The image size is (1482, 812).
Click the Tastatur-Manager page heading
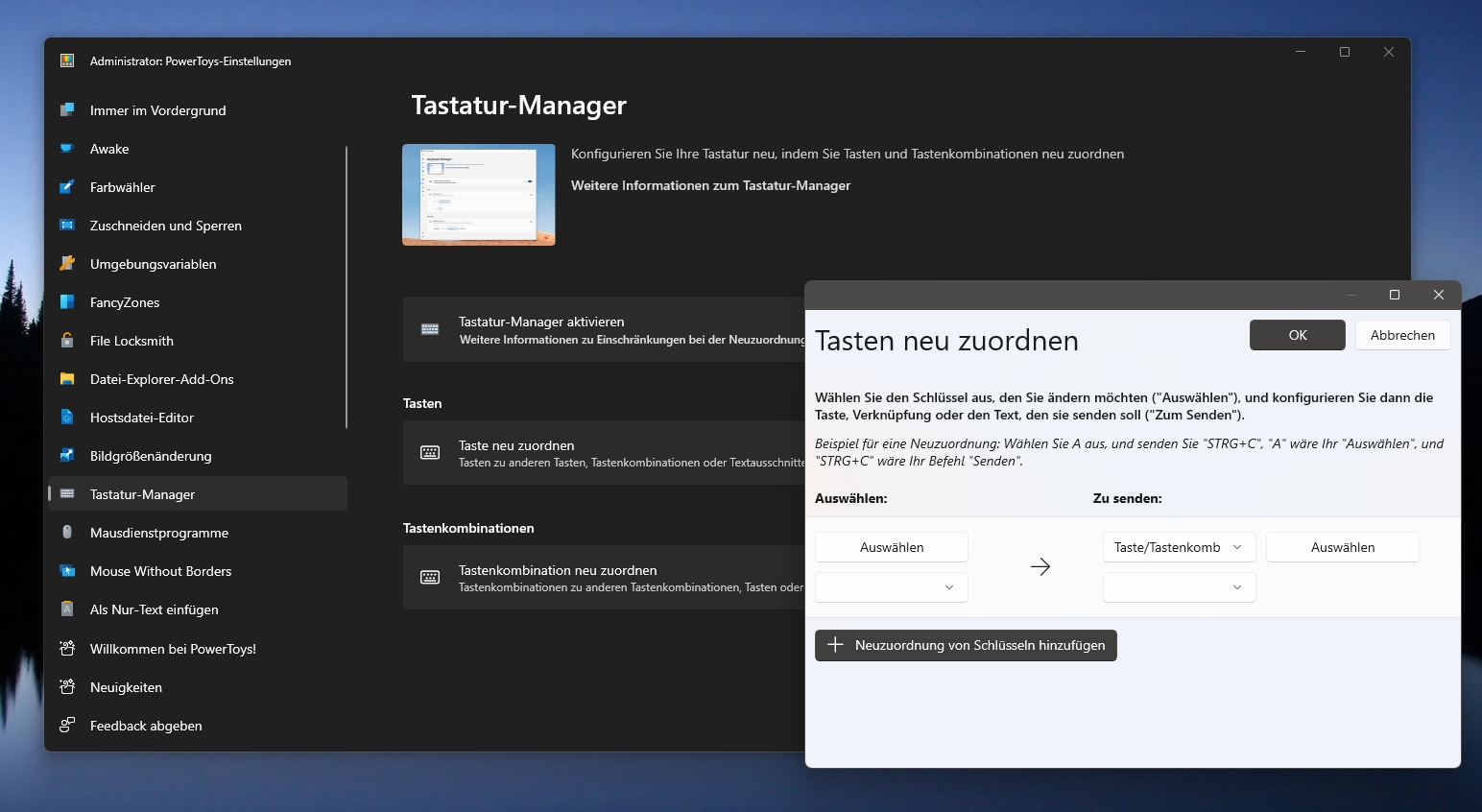click(518, 106)
